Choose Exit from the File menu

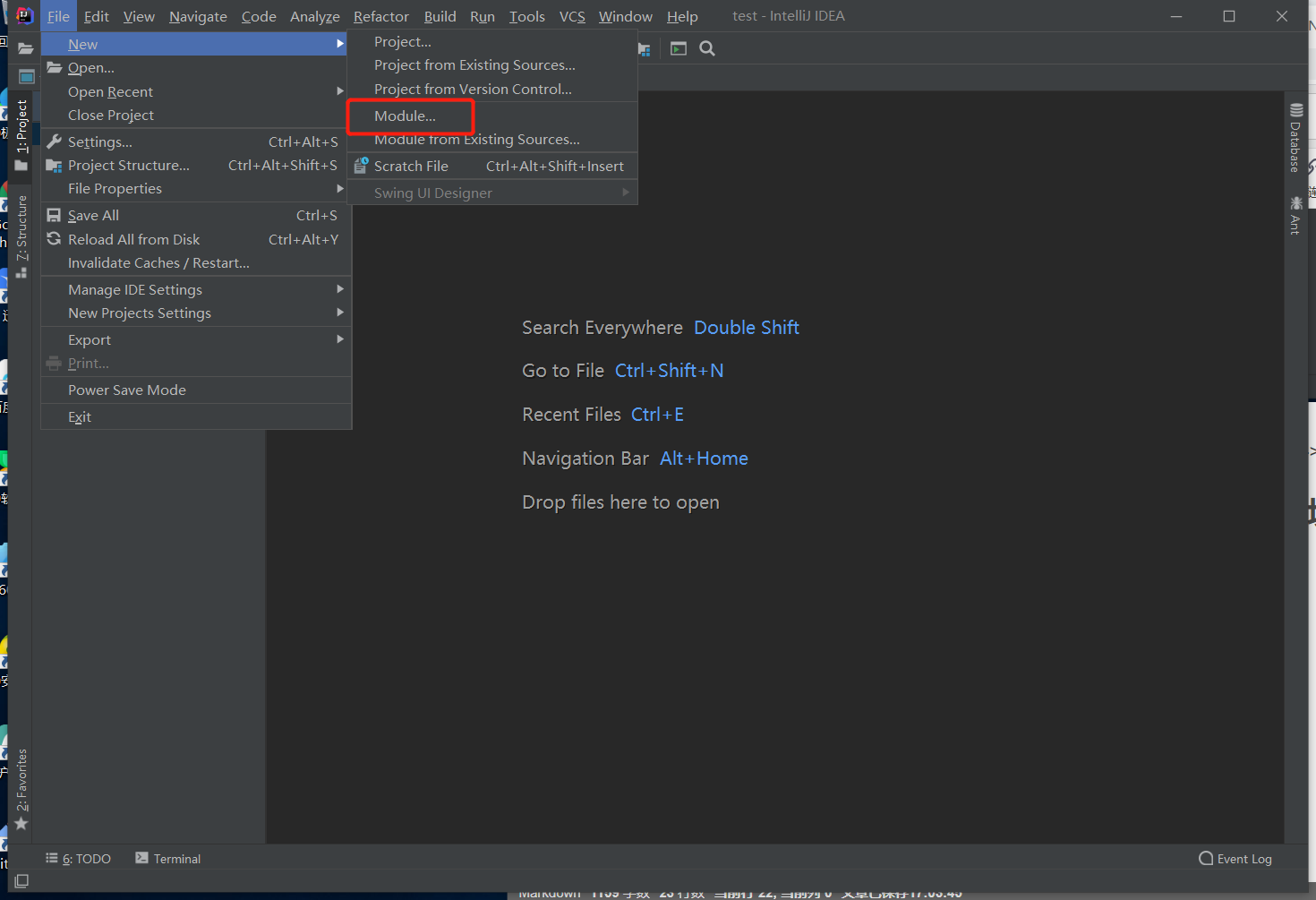pos(196,416)
